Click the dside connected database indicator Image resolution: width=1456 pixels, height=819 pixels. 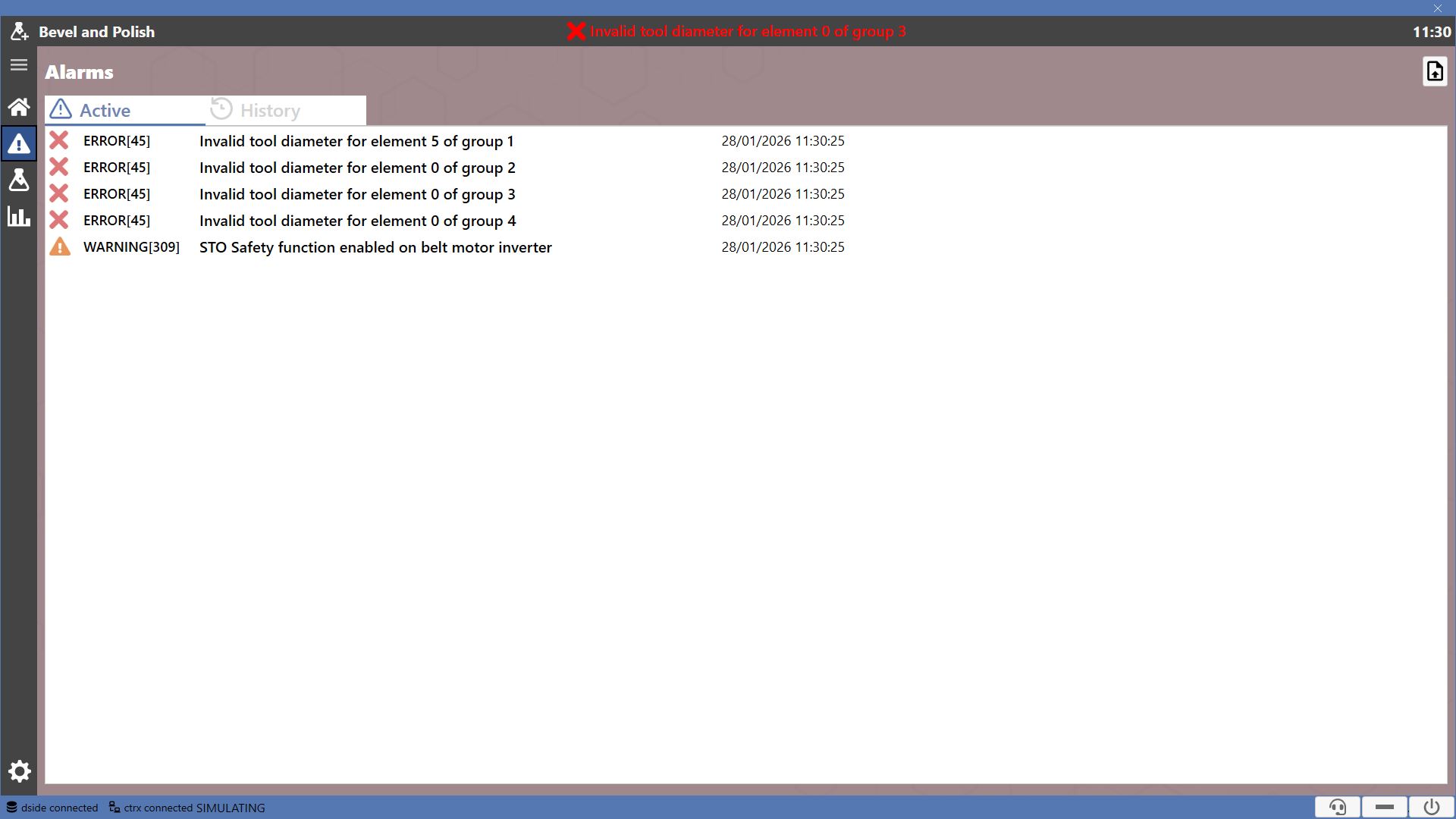click(52, 808)
